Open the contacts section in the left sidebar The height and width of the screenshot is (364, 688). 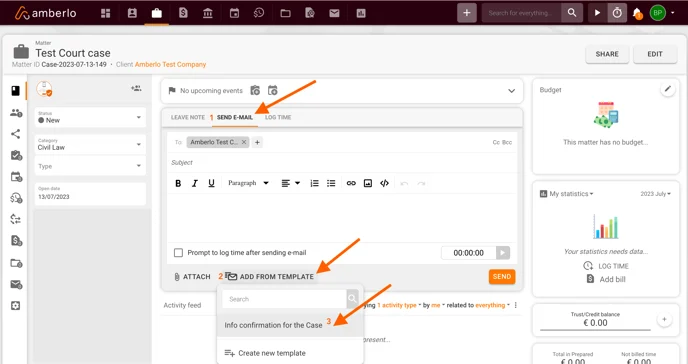(16, 113)
